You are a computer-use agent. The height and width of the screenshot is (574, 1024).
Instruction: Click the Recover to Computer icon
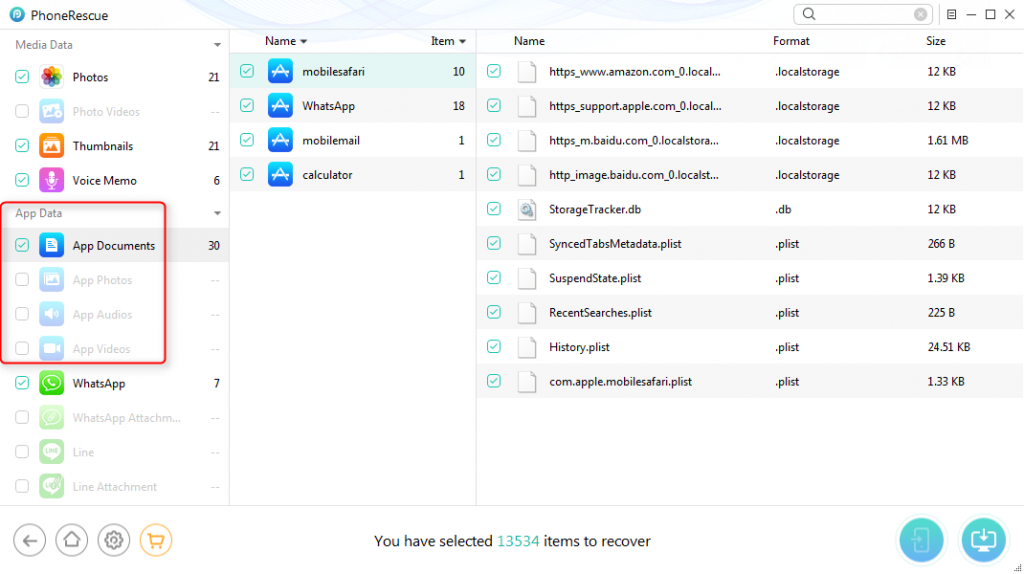click(983, 539)
